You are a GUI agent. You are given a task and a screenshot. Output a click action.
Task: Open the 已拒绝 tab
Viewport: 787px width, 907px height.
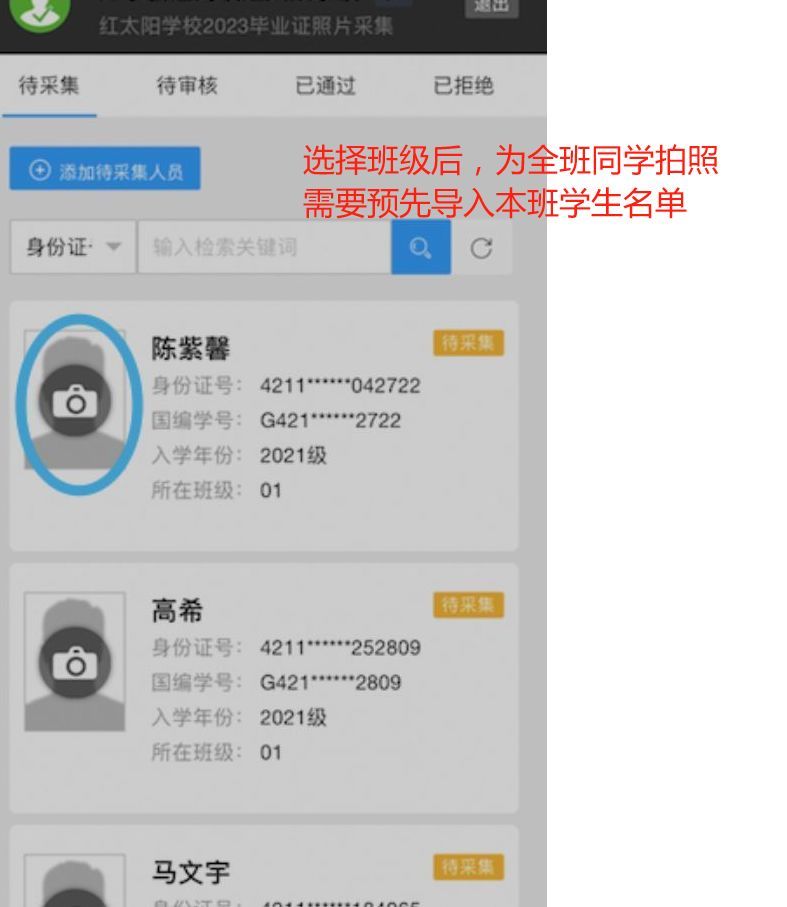(x=464, y=86)
